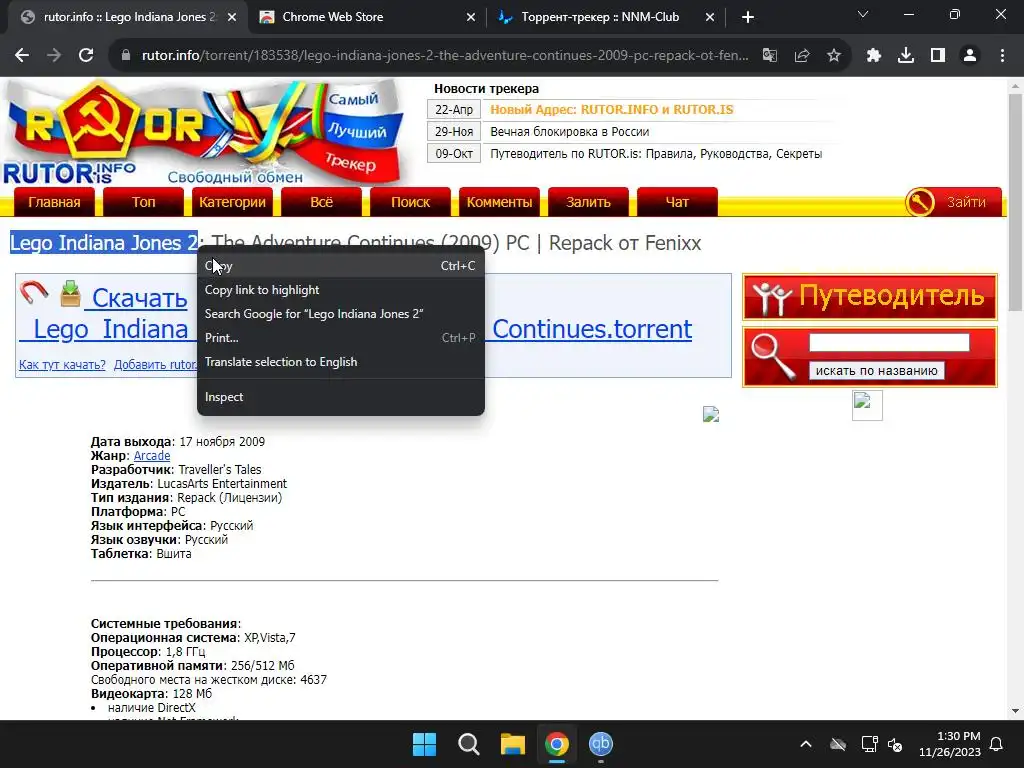Open tab search chevron in title bar
Viewport: 1024px width, 768px height.
[863, 14]
